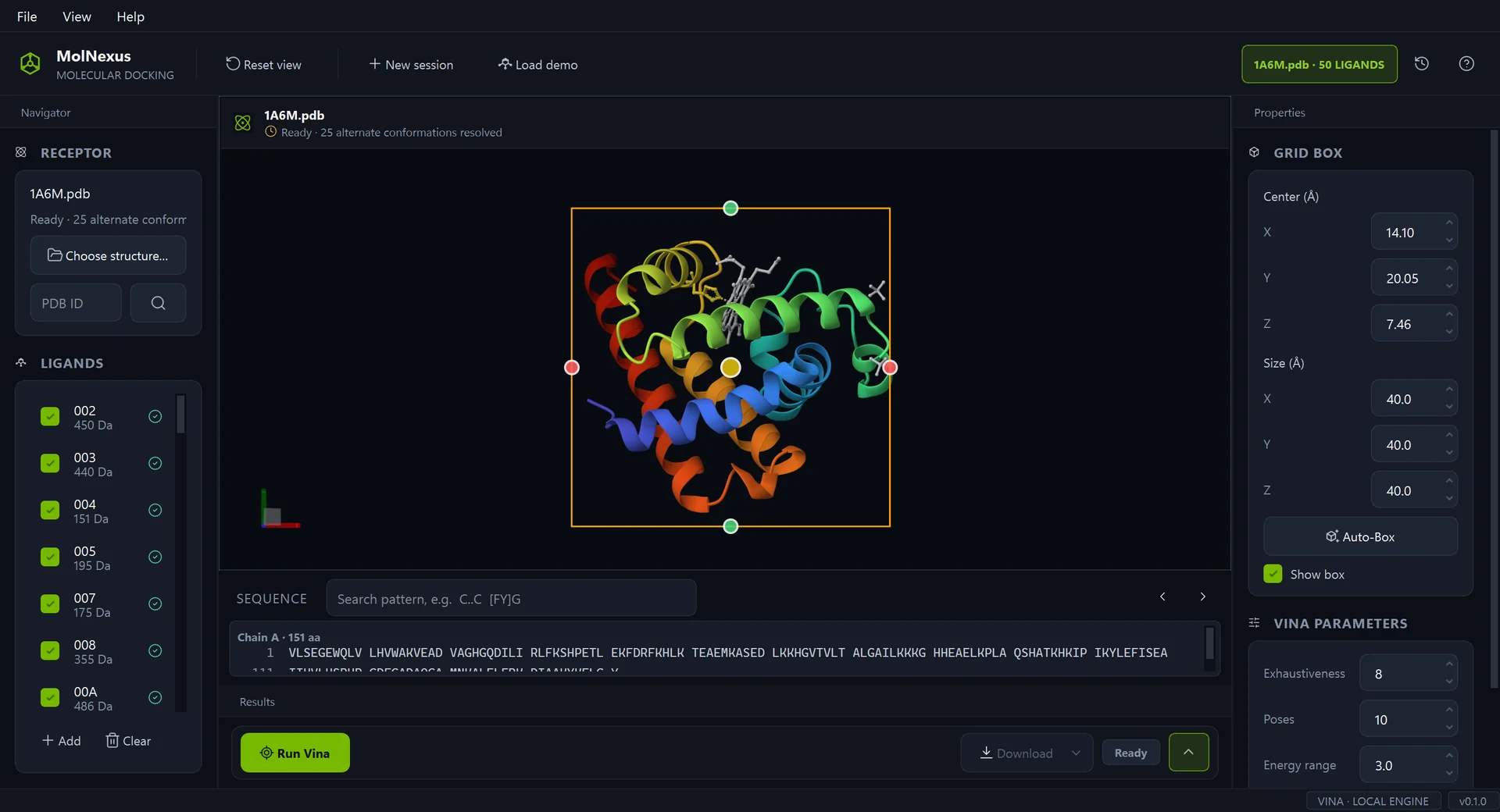The width and height of the screenshot is (1500, 812).
Task: Click Choose structure... button
Action: click(x=108, y=255)
